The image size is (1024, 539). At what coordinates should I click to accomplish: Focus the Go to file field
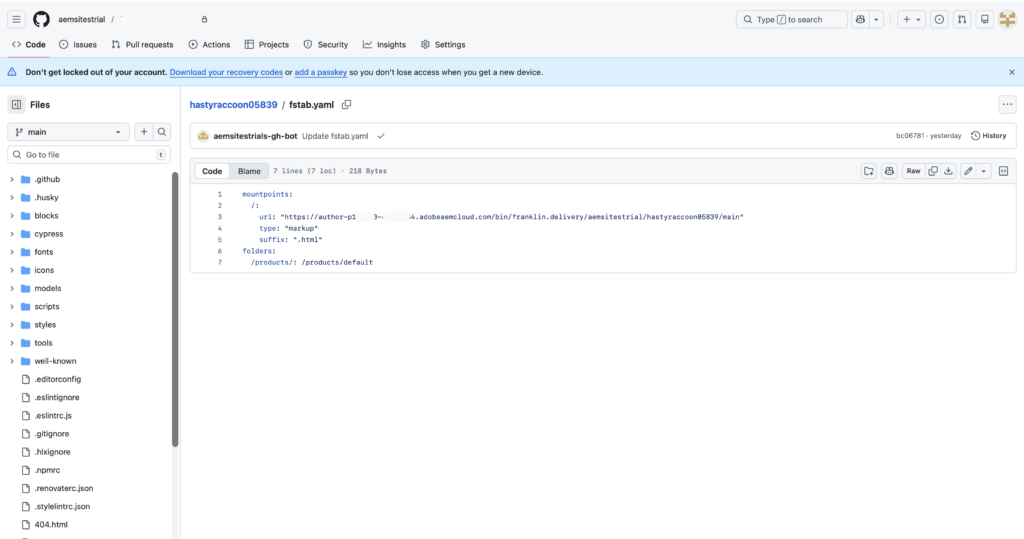point(89,155)
